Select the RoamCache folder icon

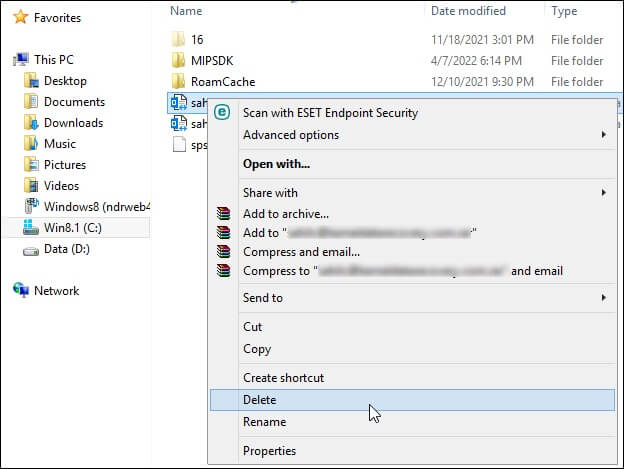179,81
